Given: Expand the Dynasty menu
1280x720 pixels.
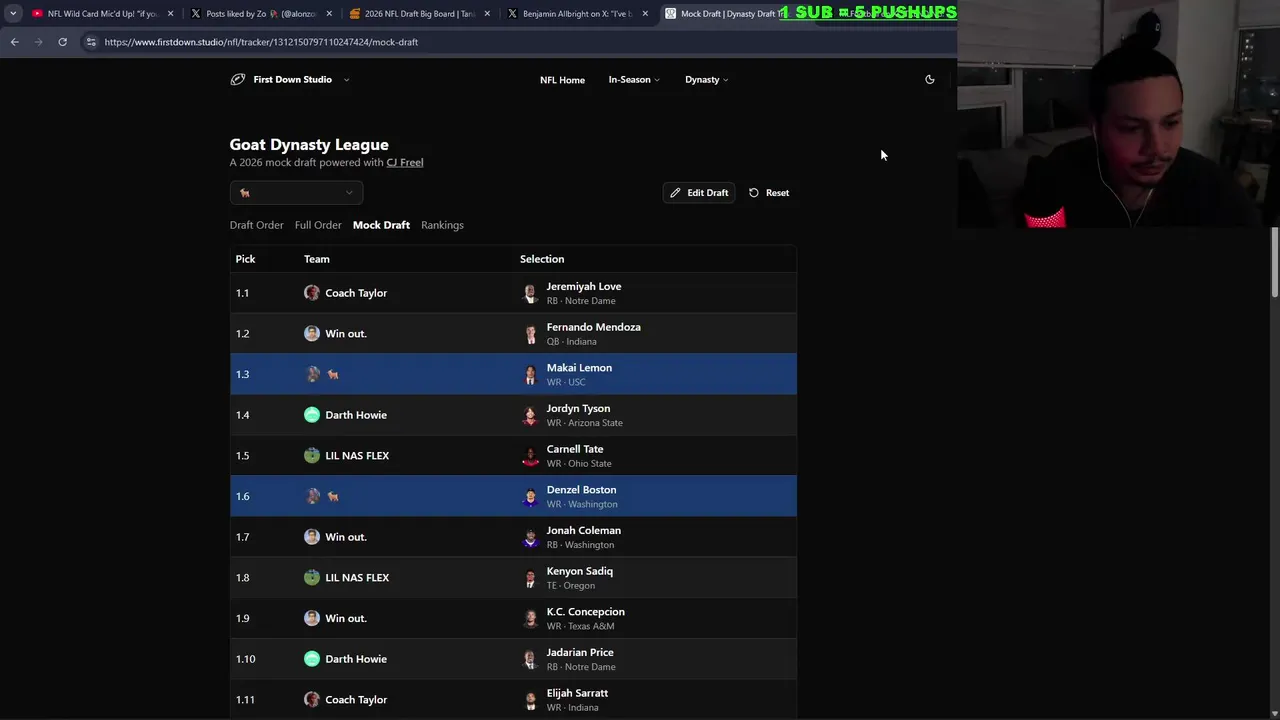Looking at the screenshot, I should pos(706,80).
